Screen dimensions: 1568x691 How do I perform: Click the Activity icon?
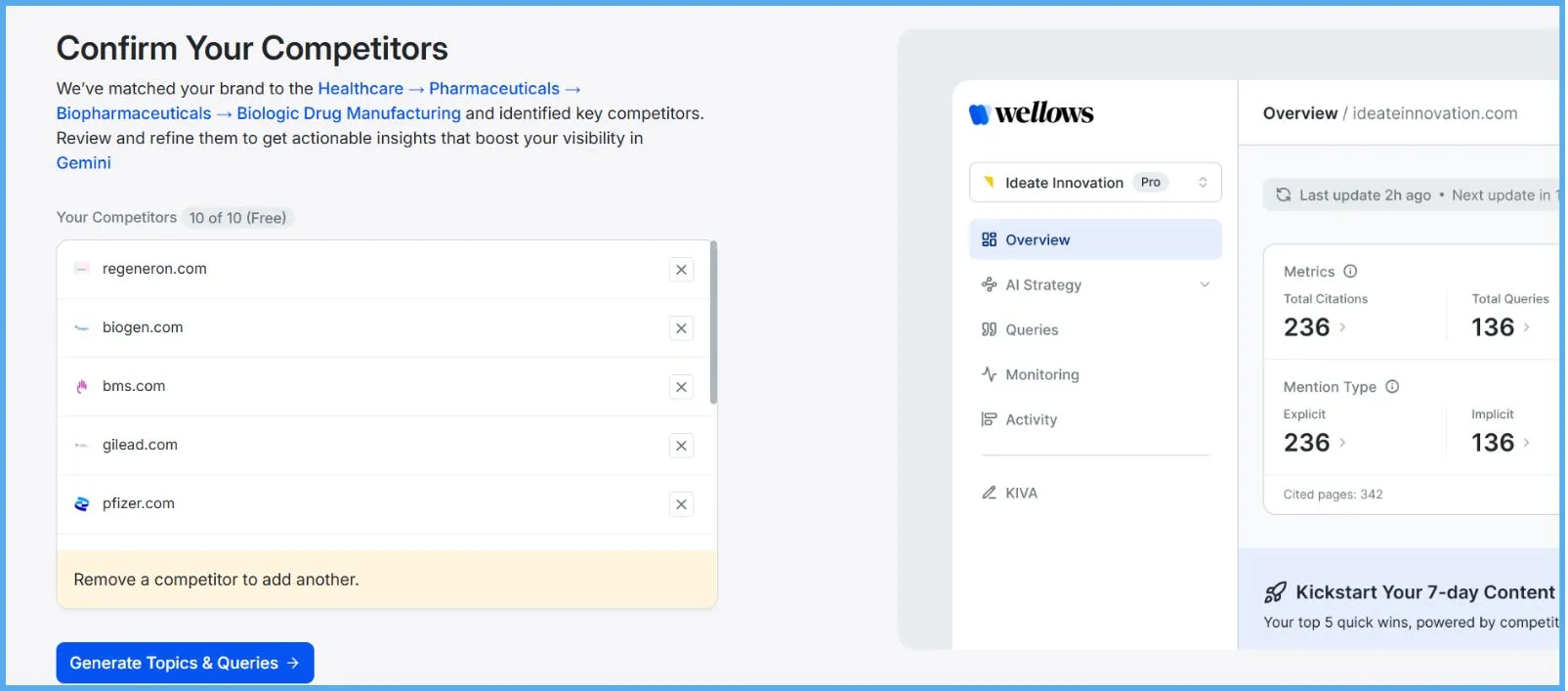pos(989,419)
